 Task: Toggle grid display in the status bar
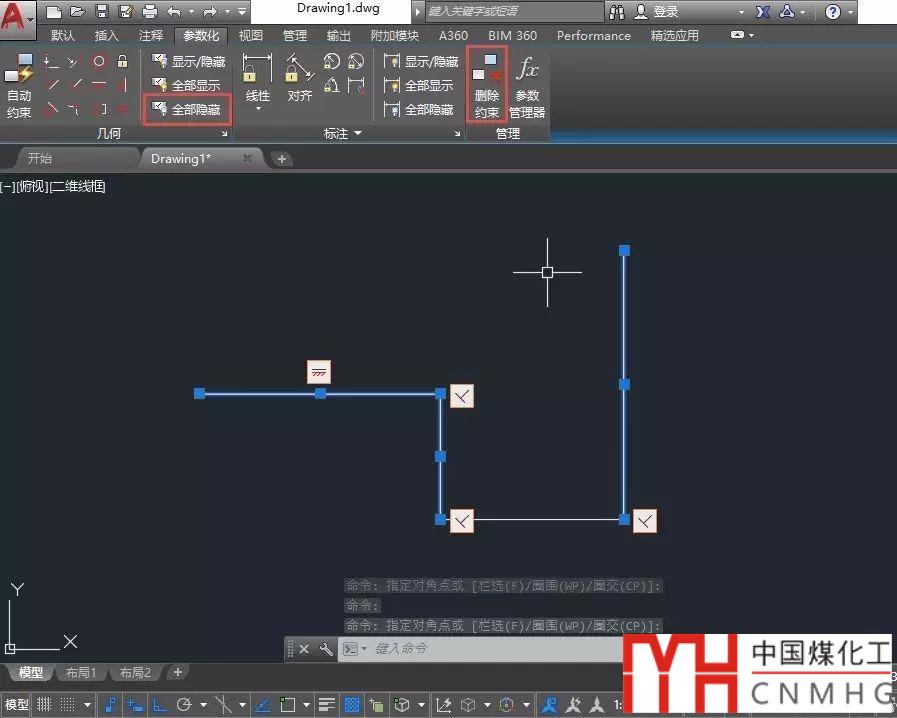click(x=43, y=705)
